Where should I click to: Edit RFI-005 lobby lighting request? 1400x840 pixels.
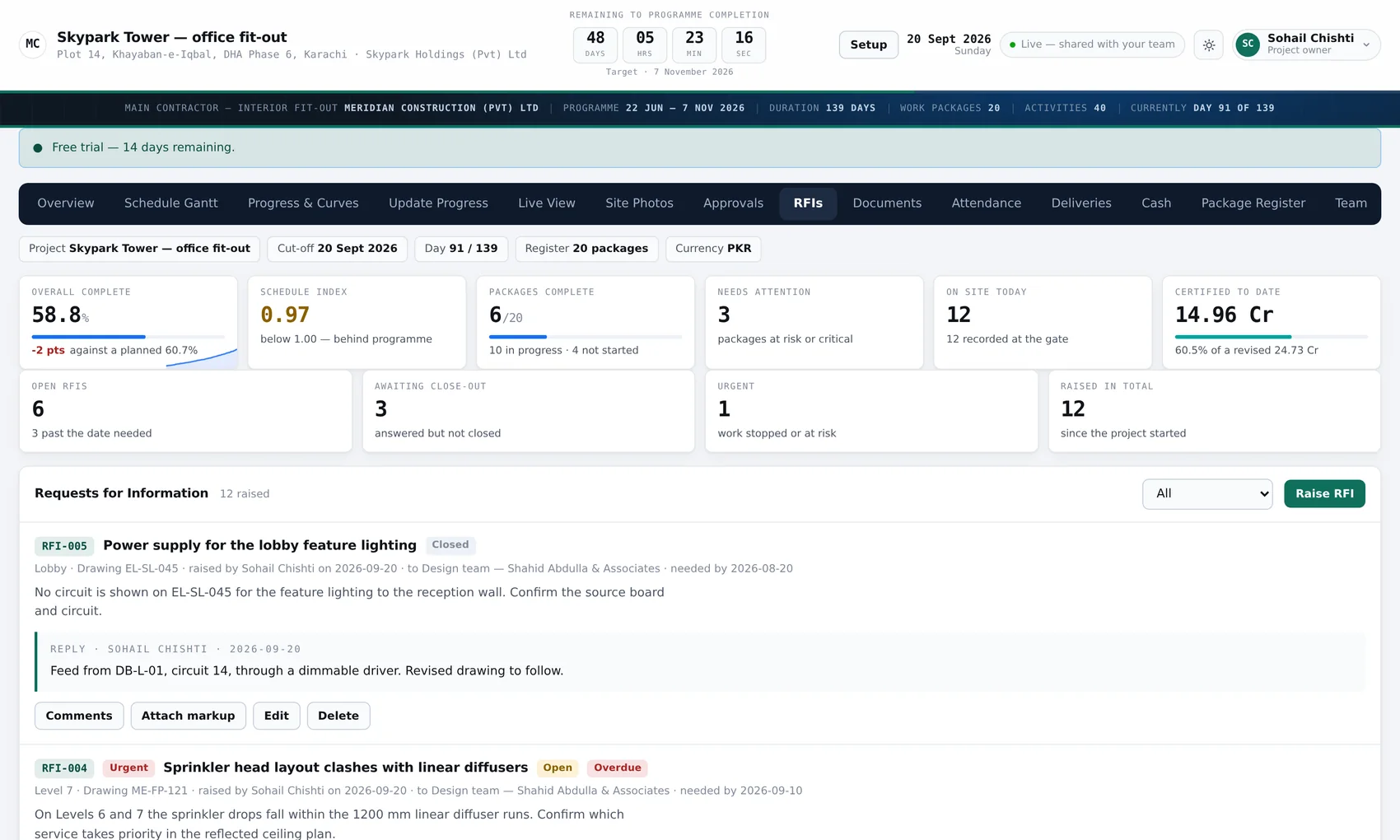[277, 716]
